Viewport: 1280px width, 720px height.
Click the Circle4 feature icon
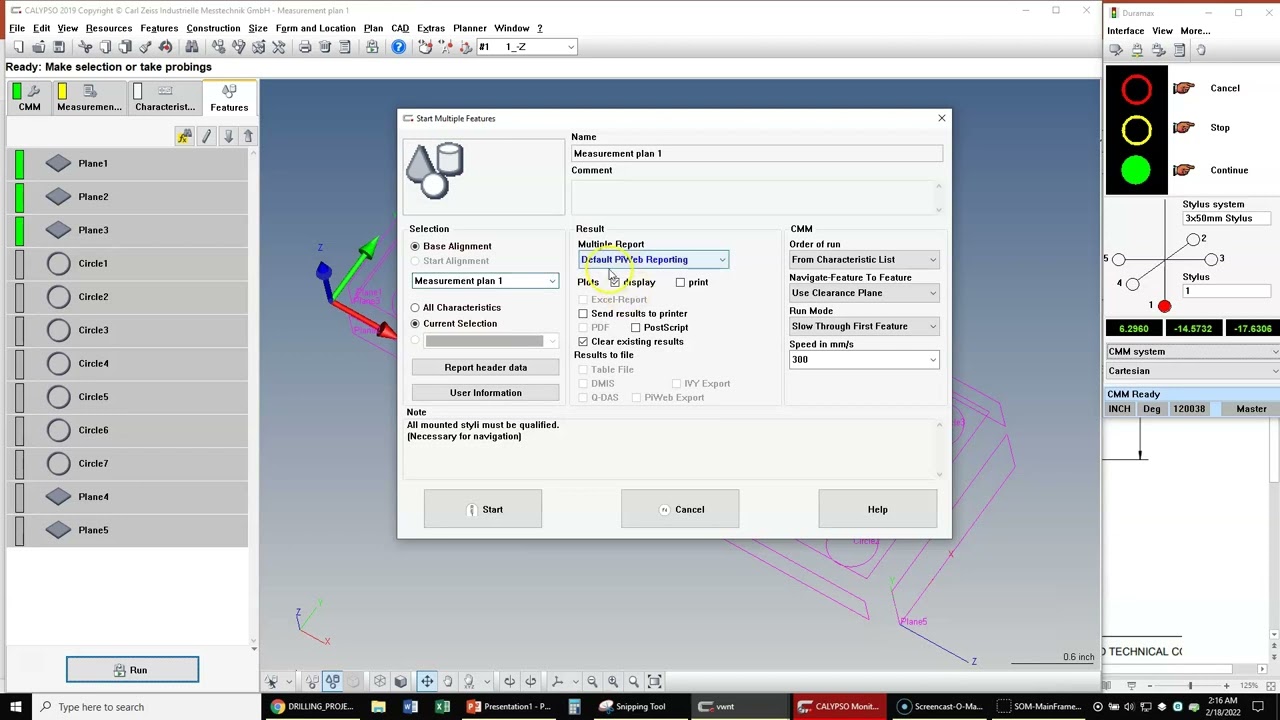coord(58,363)
